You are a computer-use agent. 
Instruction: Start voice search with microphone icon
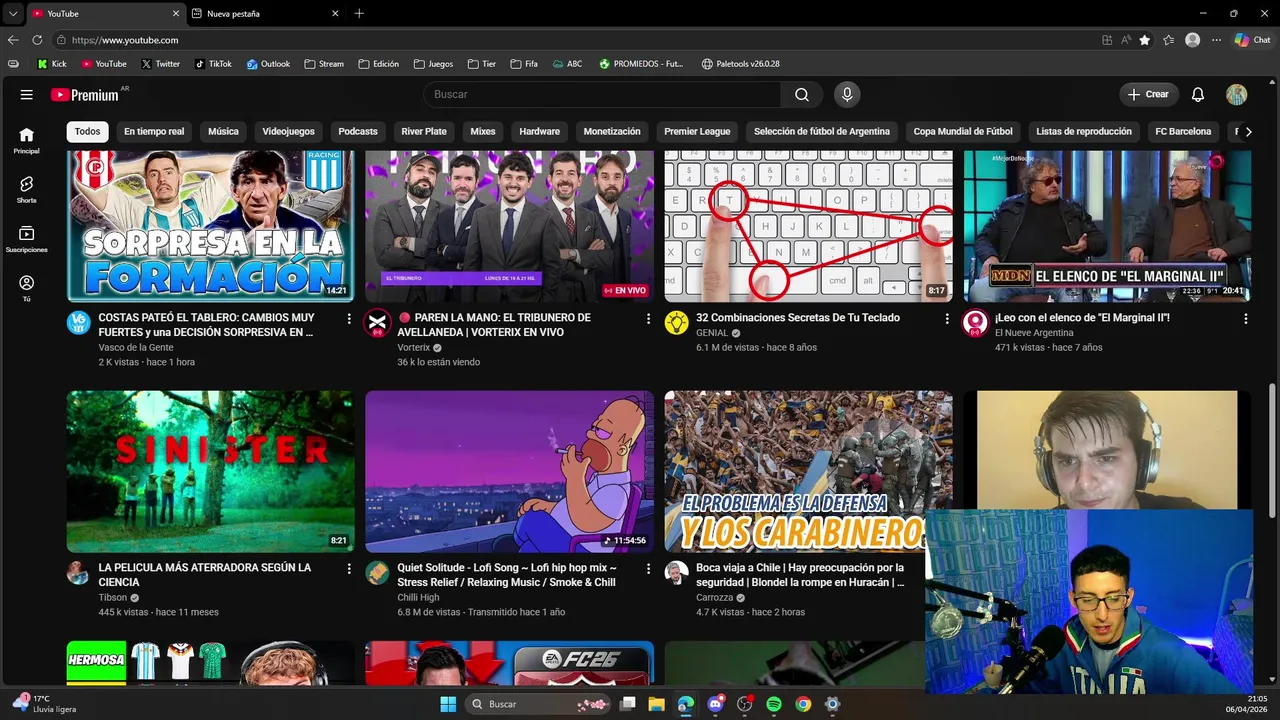[x=847, y=94]
